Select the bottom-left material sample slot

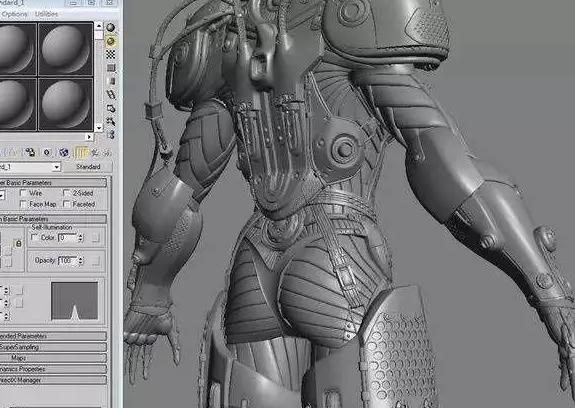pos(18,104)
